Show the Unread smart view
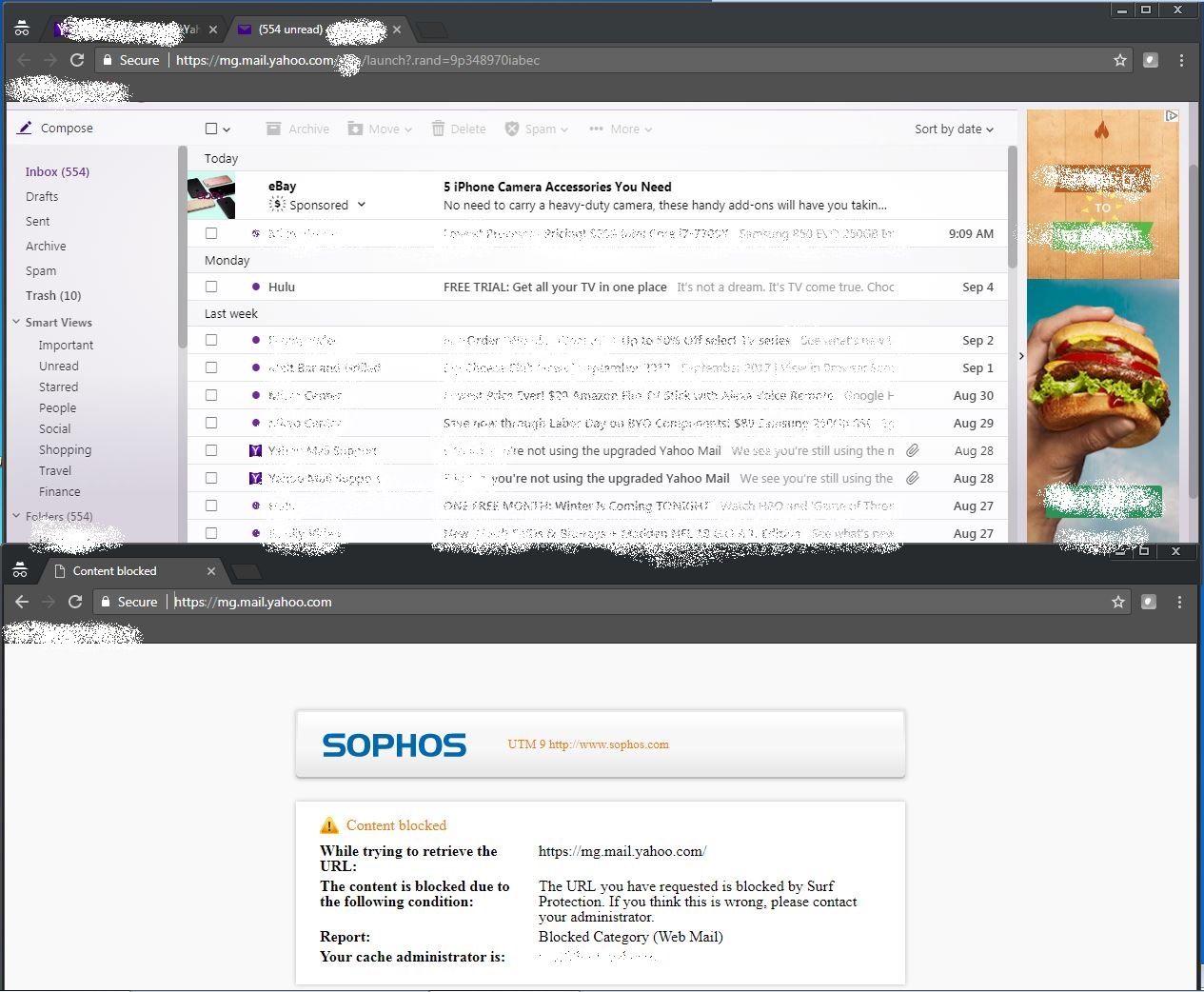This screenshot has width=1204, height=992. pos(58,367)
